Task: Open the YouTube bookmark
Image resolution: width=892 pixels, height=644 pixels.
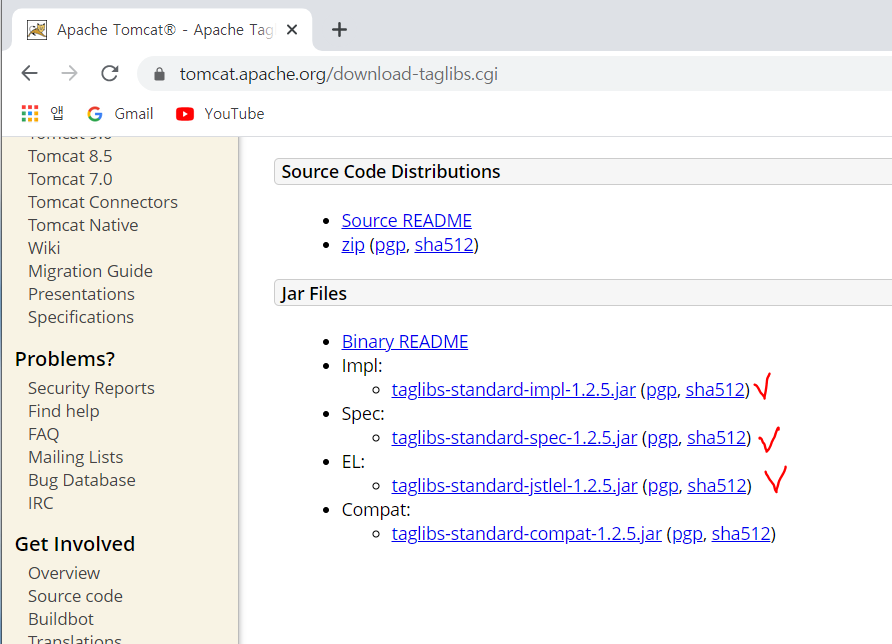Action: 220,114
